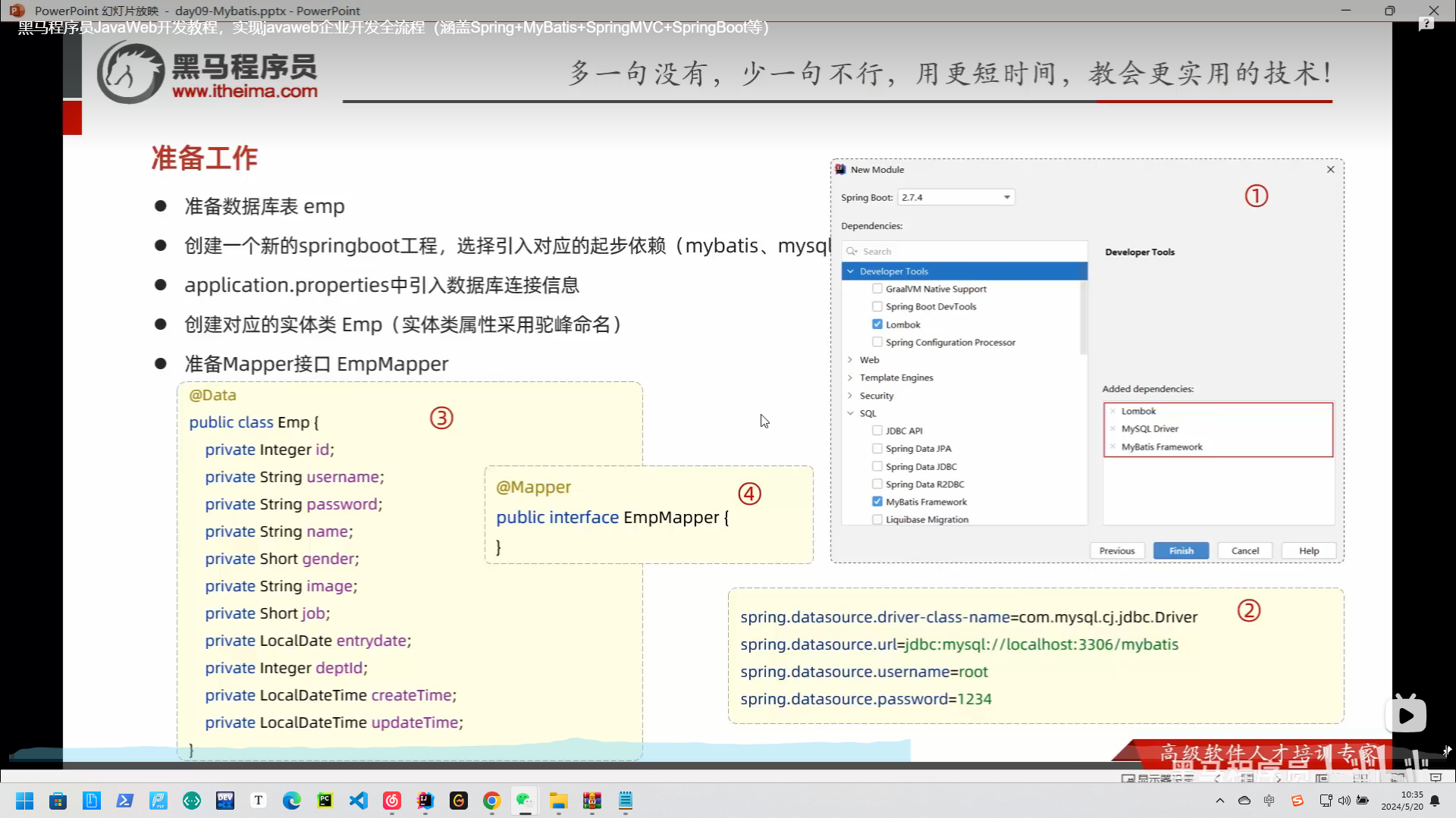Launch Microsoft Edge from taskbar

click(292, 801)
